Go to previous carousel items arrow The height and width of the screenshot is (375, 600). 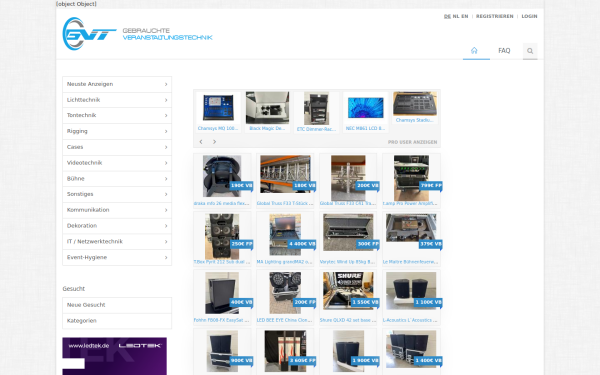(201, 142)
